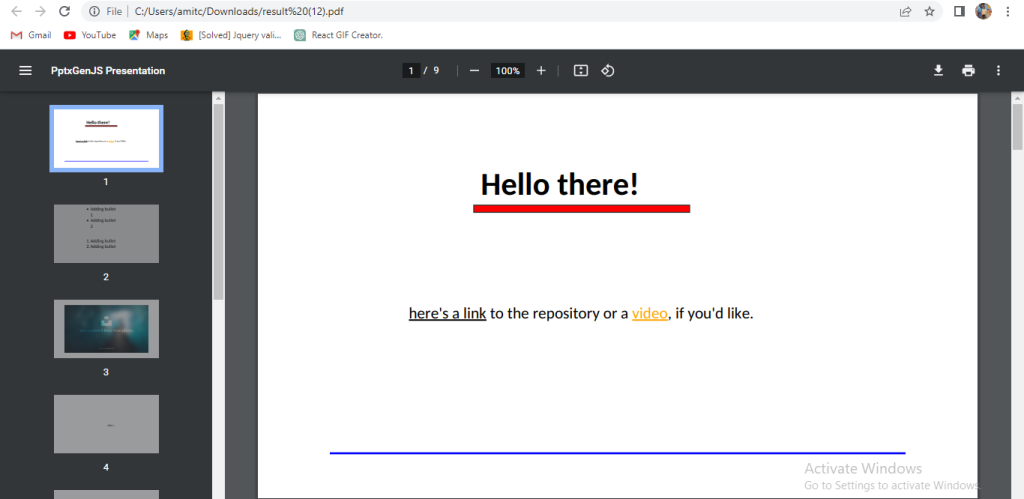Open the Chrome three-dot menu
Image resolution: width=1024 pixels, height=499 pixels.
[1009, 12]
